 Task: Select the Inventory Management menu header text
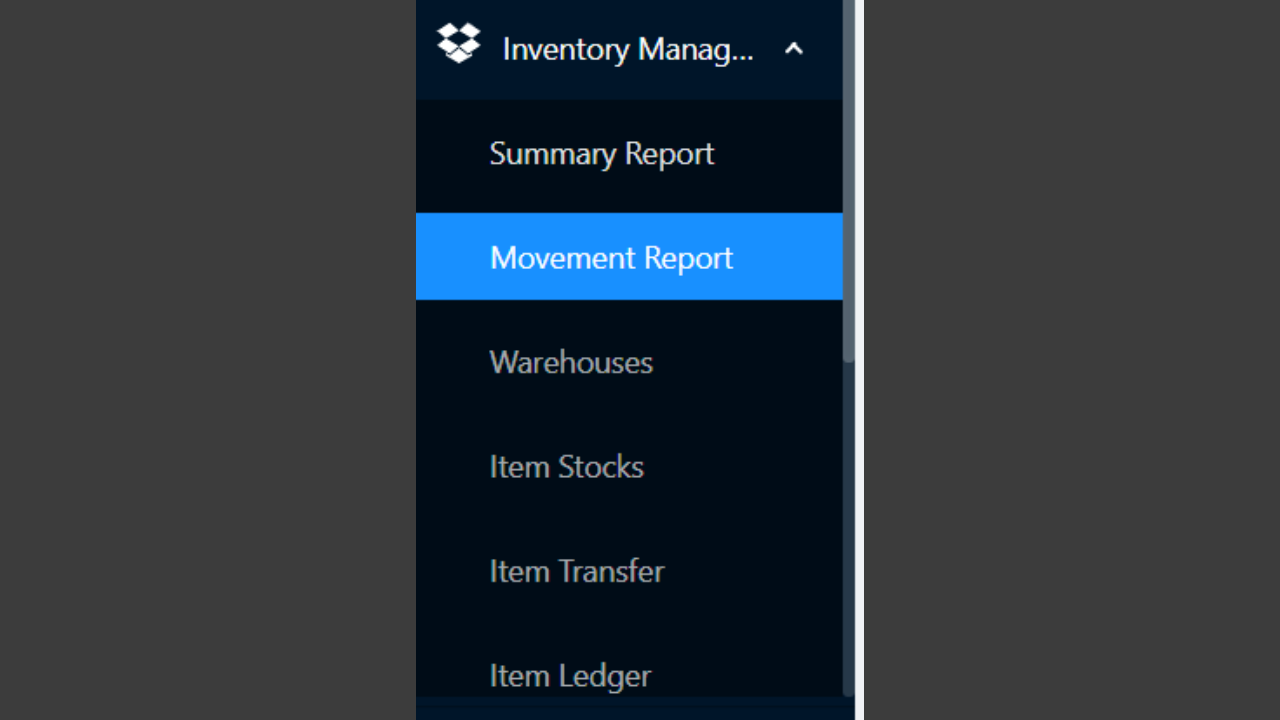(x=628, y=49)
